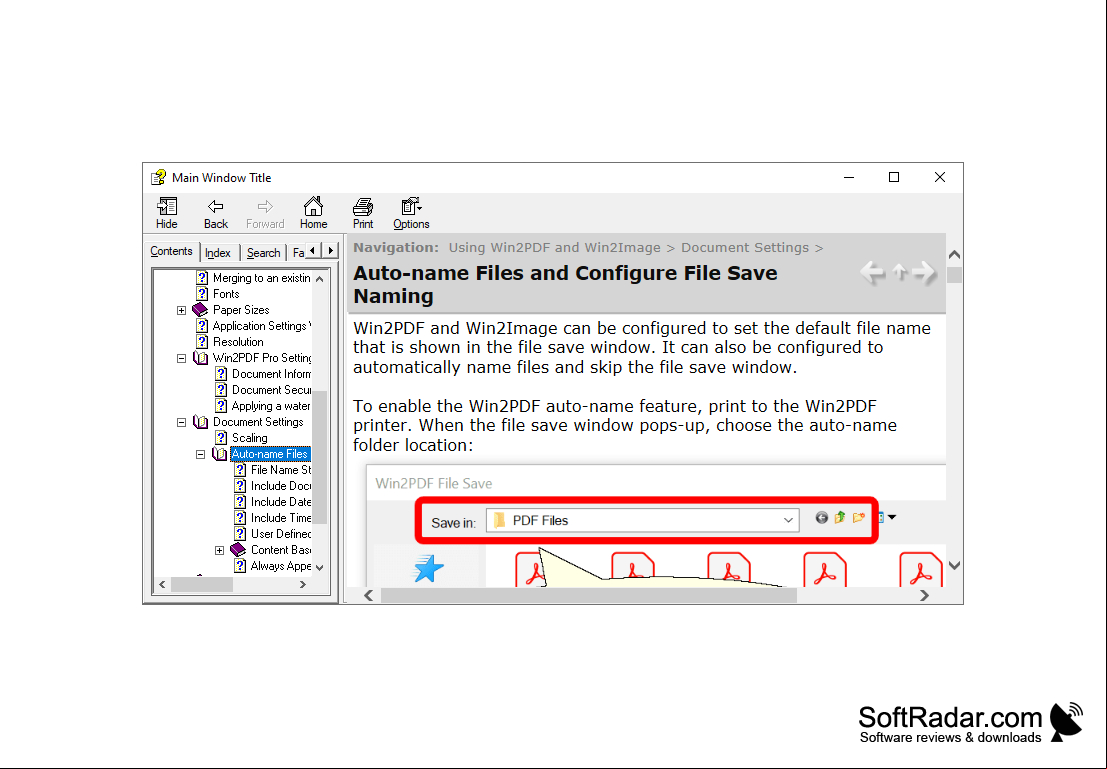1107x769 pixels.
Task: Open the Application Settings topic
Action: (261, 326)
